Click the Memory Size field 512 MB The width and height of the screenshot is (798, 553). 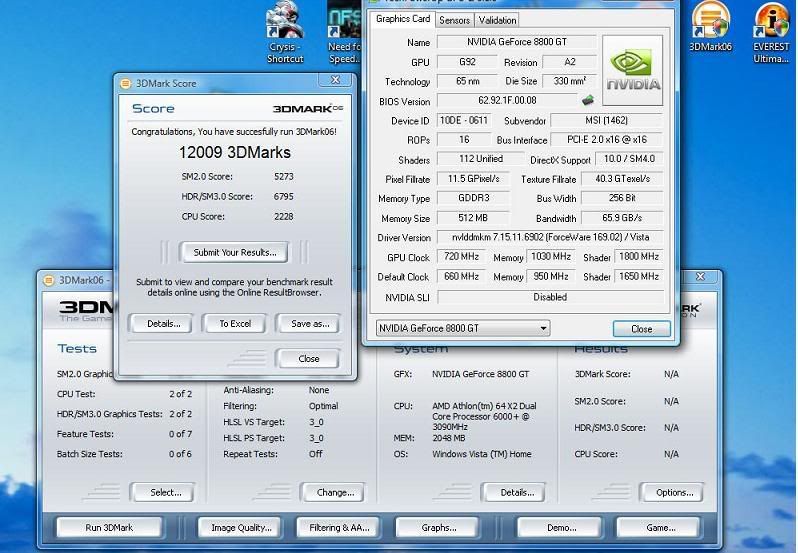[x=473, y=218]
